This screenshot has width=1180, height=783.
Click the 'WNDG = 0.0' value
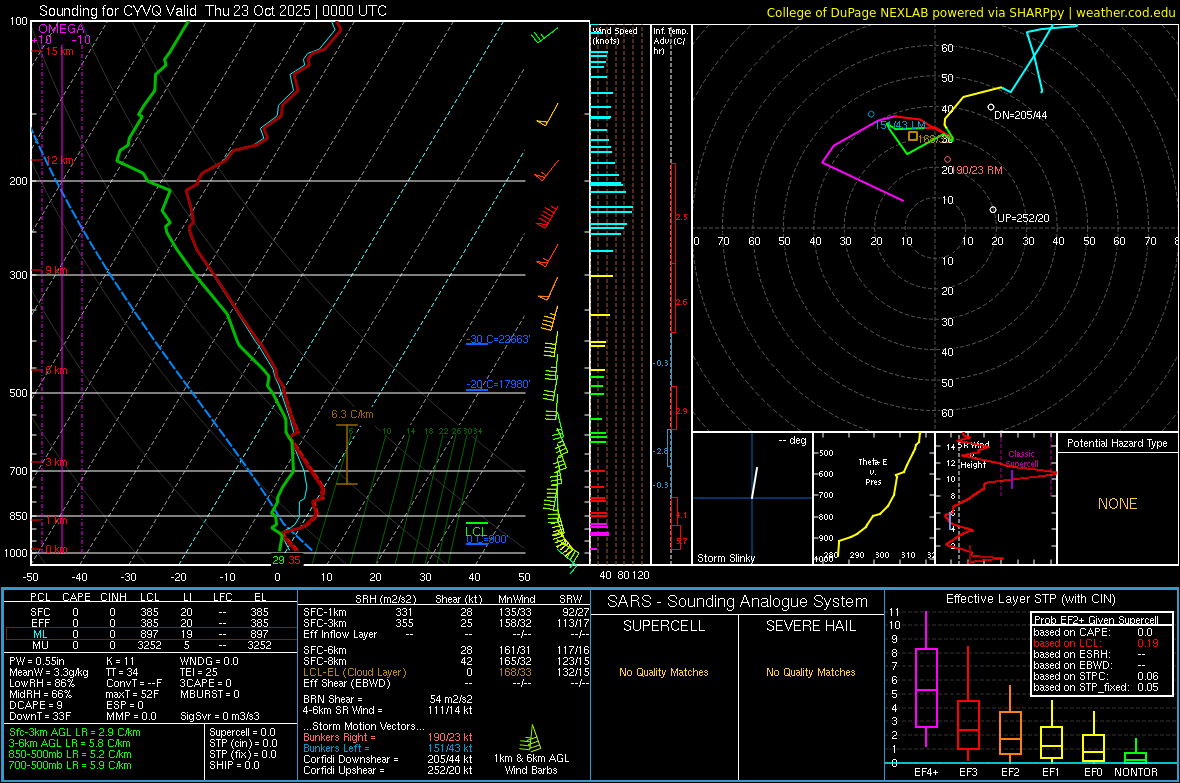click(x=209, y=661)
